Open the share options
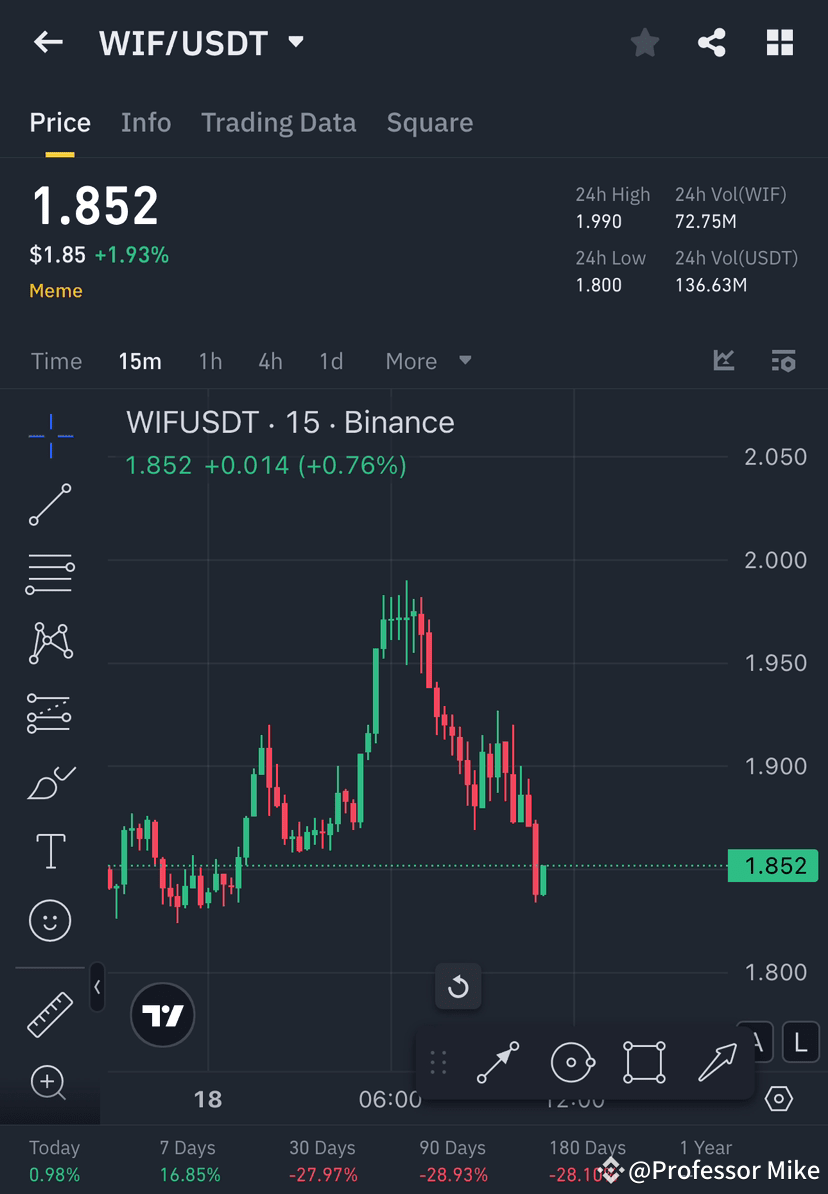828x1194 pixels. point(712,42)
